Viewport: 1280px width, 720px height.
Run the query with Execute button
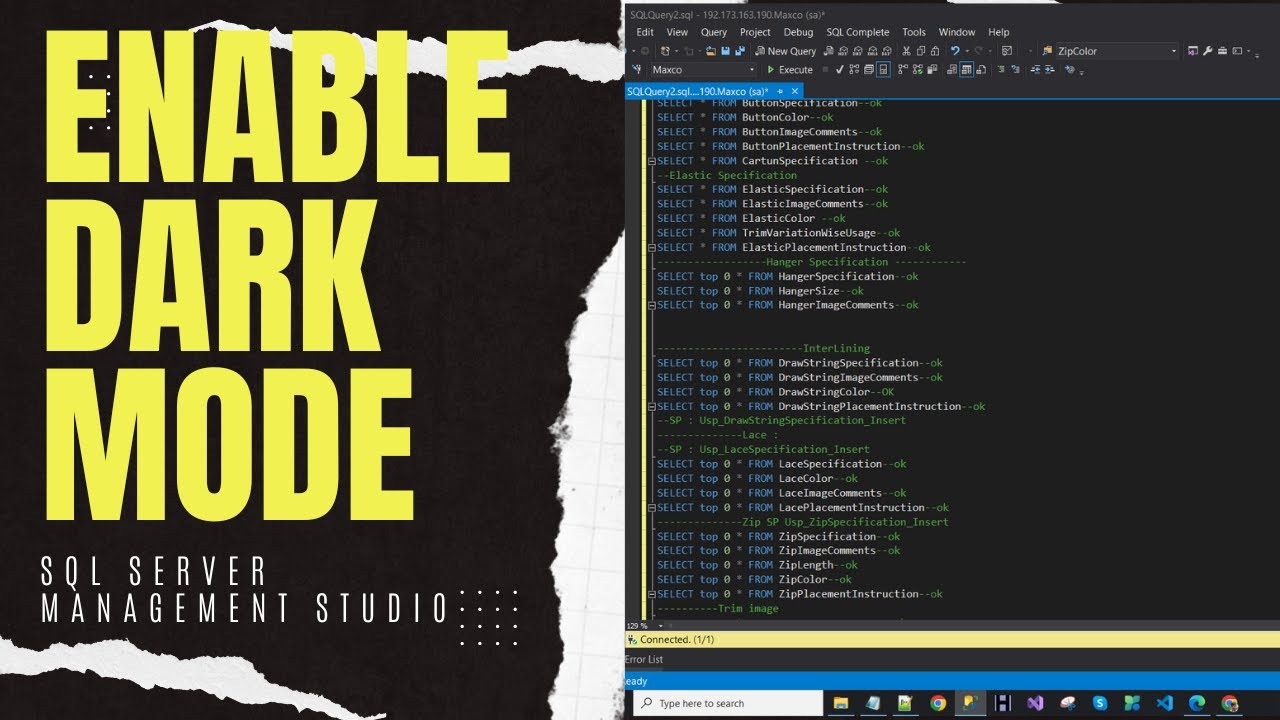(790, 70)
